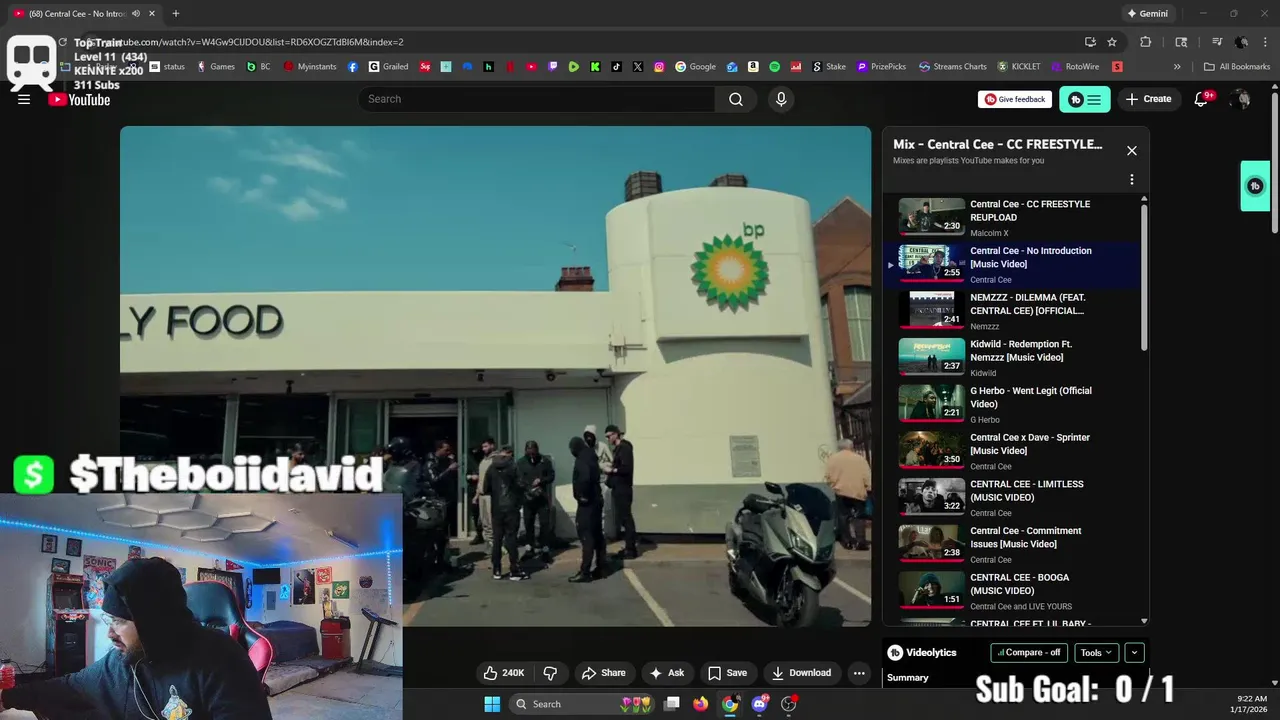
Task: Open the All Bookmarks folder
Action: pos(1237,67)
